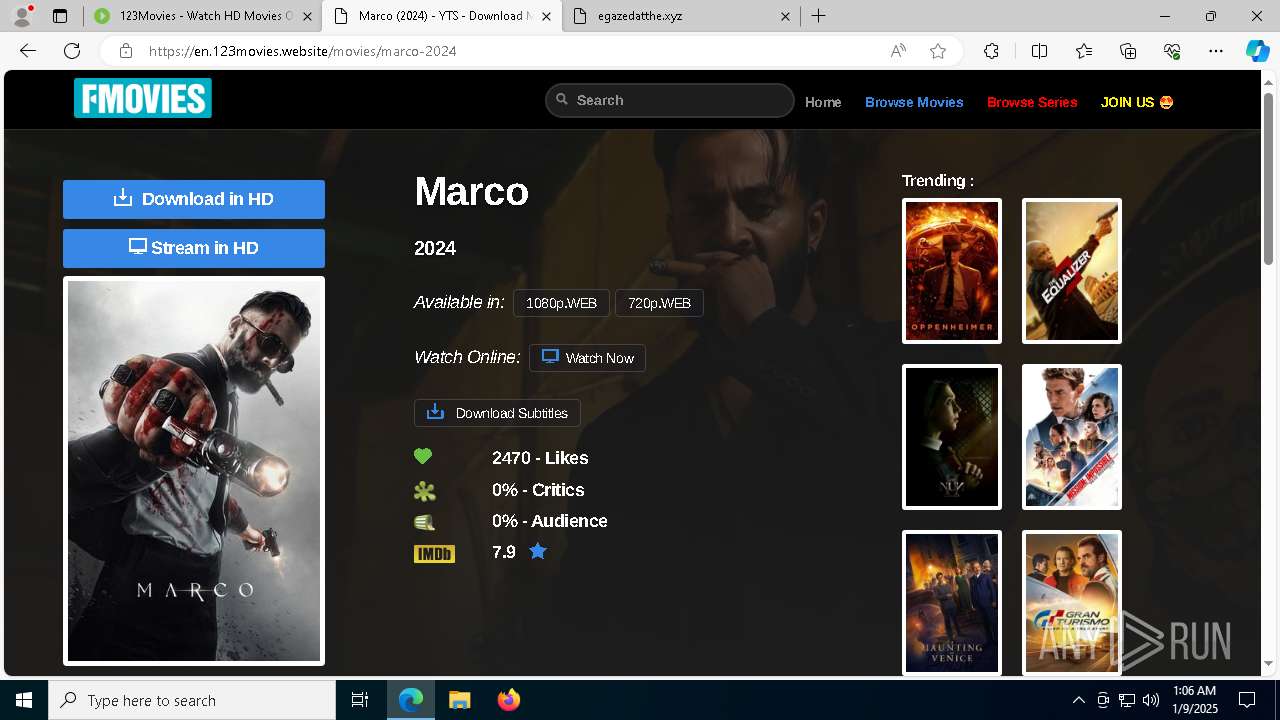This screenshot has width=1280, height=720.
Task: Open the volume control in the system tray
Action: point(1151,700)
